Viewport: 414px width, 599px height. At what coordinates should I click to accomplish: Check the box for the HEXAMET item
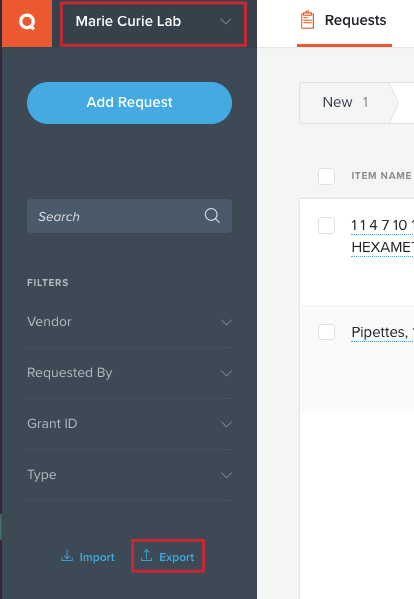click(327, 225)
